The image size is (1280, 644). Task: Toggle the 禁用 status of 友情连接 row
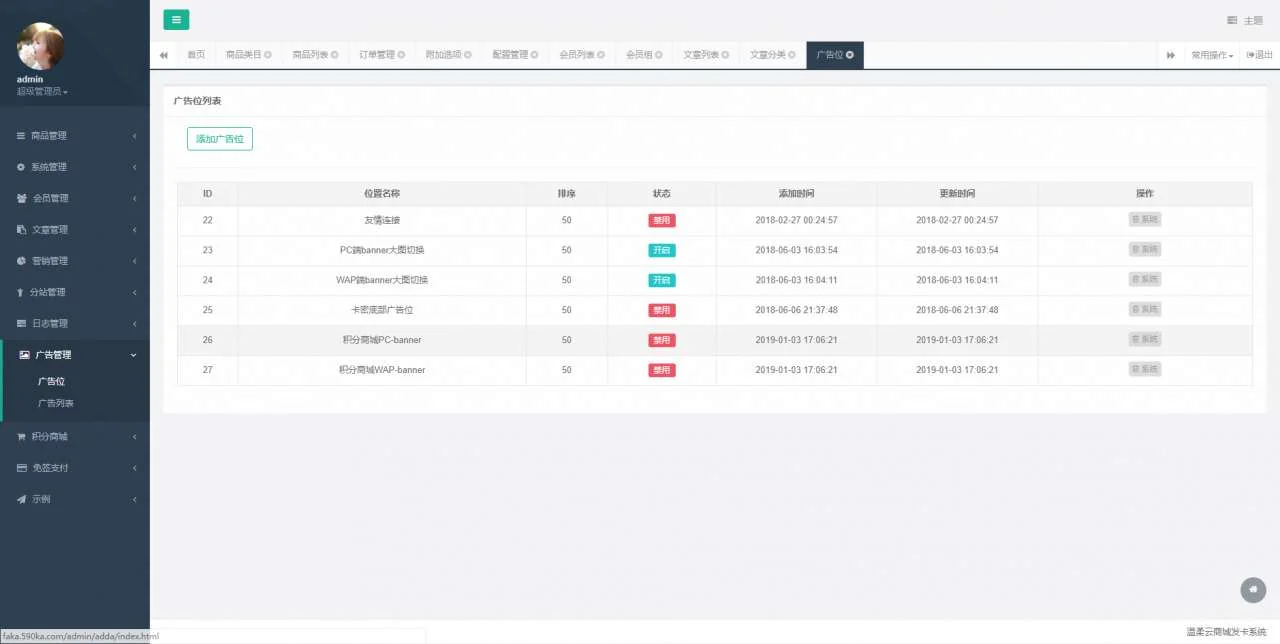pyautogui.click(x=661, y=220)
